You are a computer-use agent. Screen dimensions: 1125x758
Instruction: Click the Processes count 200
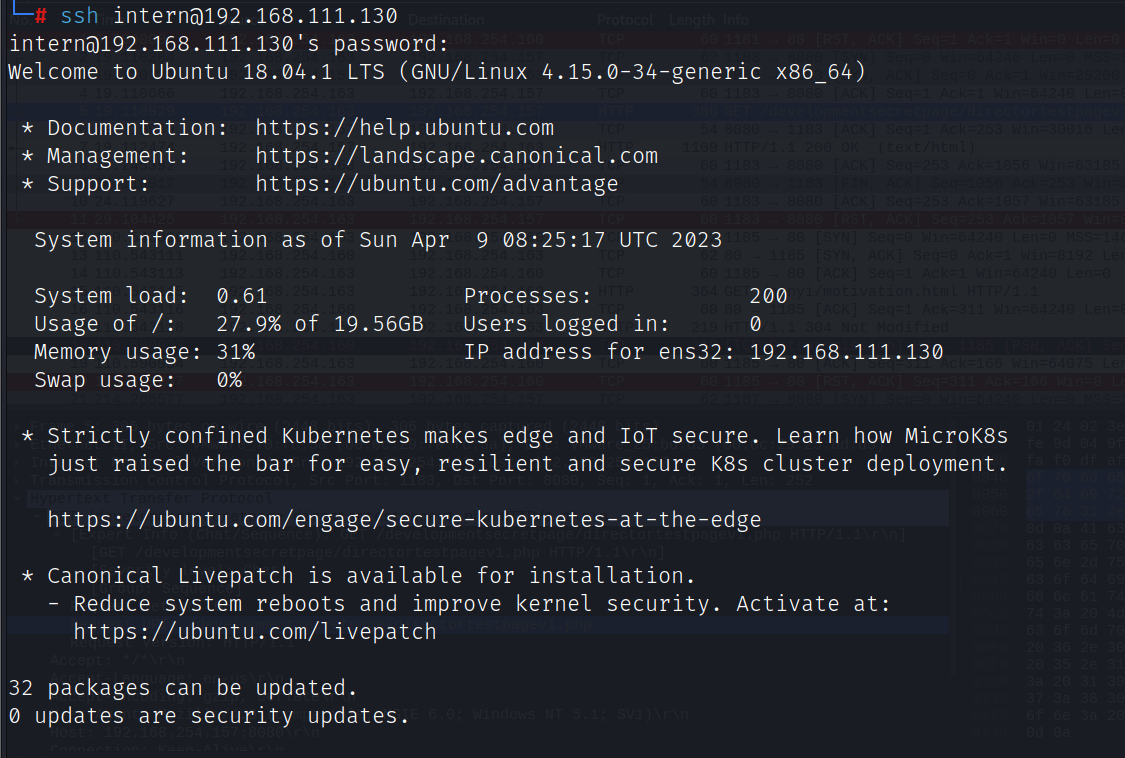[x=768, y=296]
